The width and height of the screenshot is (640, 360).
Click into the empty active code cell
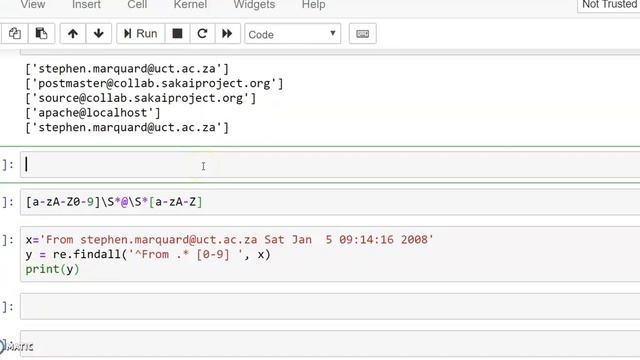point(330,164)
